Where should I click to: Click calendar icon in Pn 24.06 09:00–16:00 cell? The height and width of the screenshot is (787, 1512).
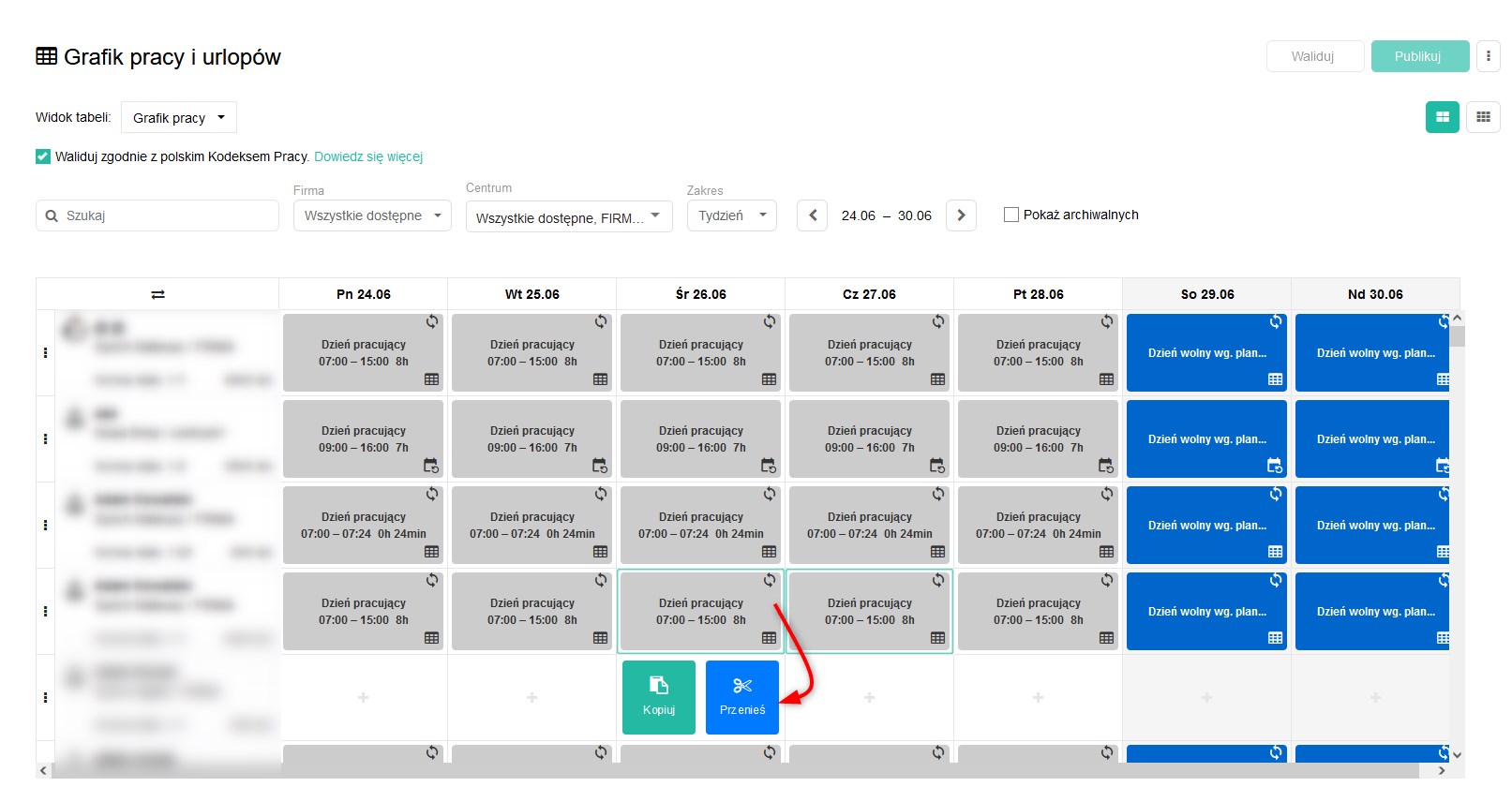431,466
